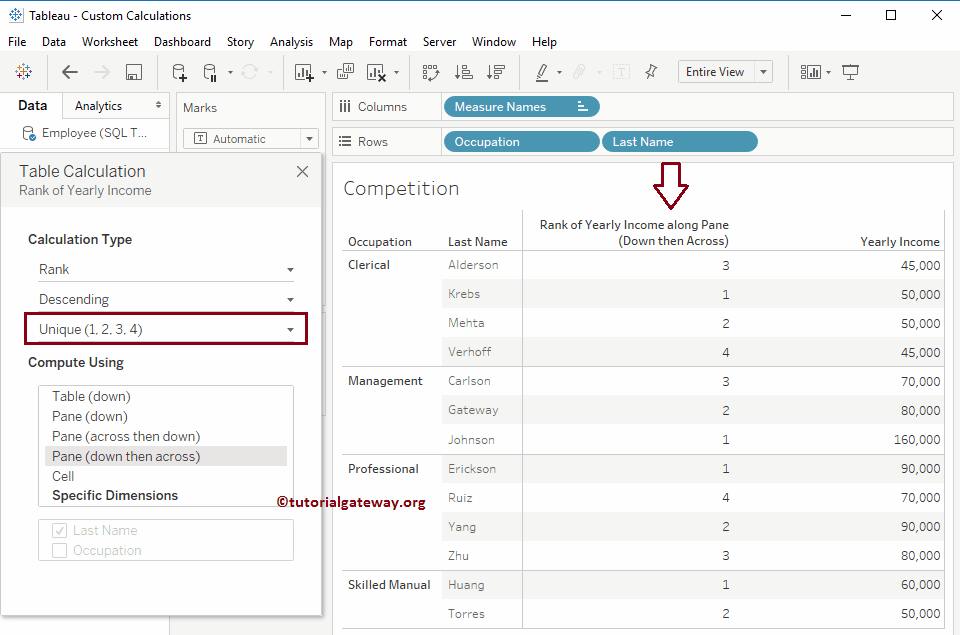This screenshot has width=960, height=635.
Task: Open the Rank calculation type dropdown
Action: 166,270
